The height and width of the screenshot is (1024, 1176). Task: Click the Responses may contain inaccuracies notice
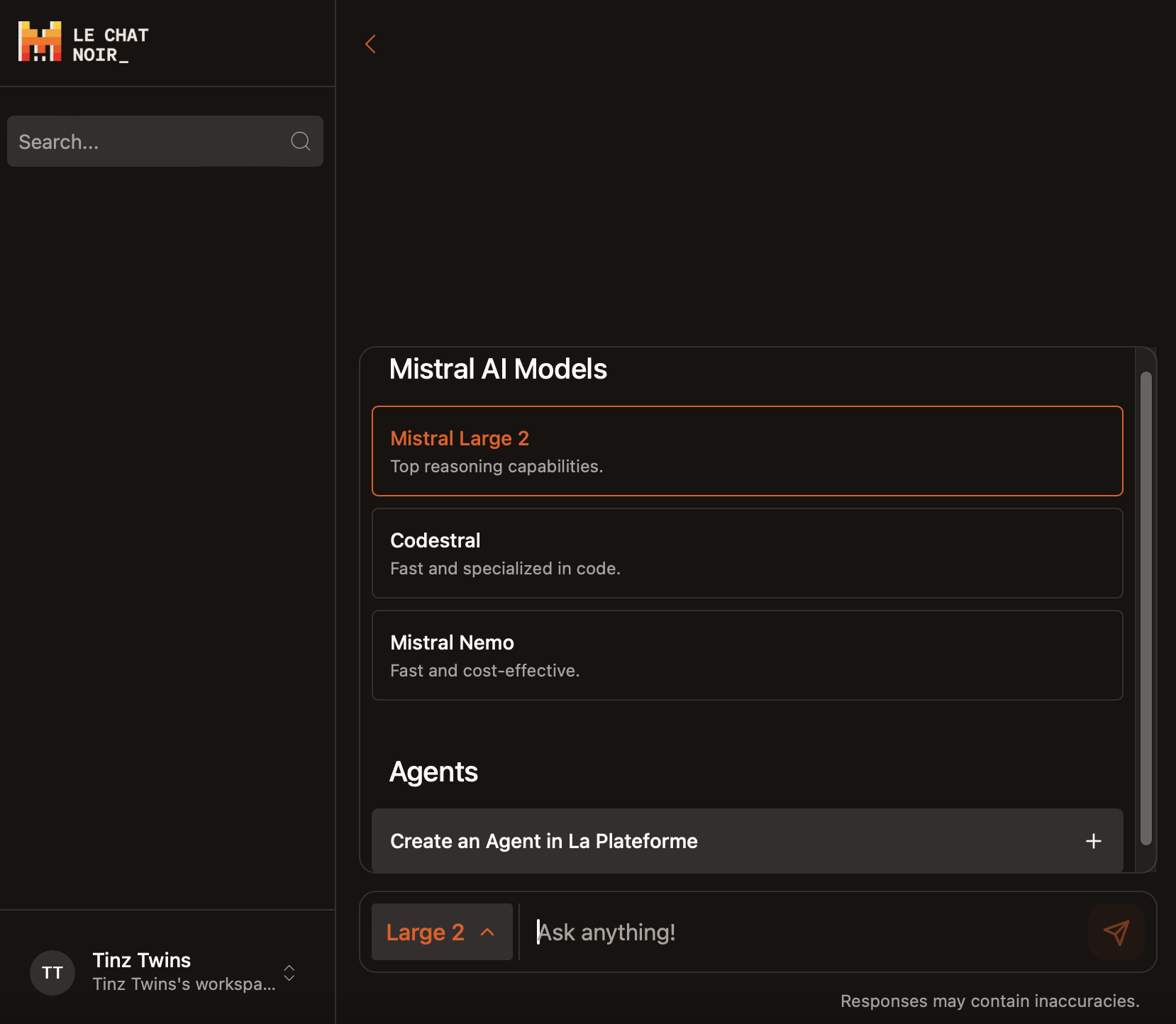click(989, 1001)
